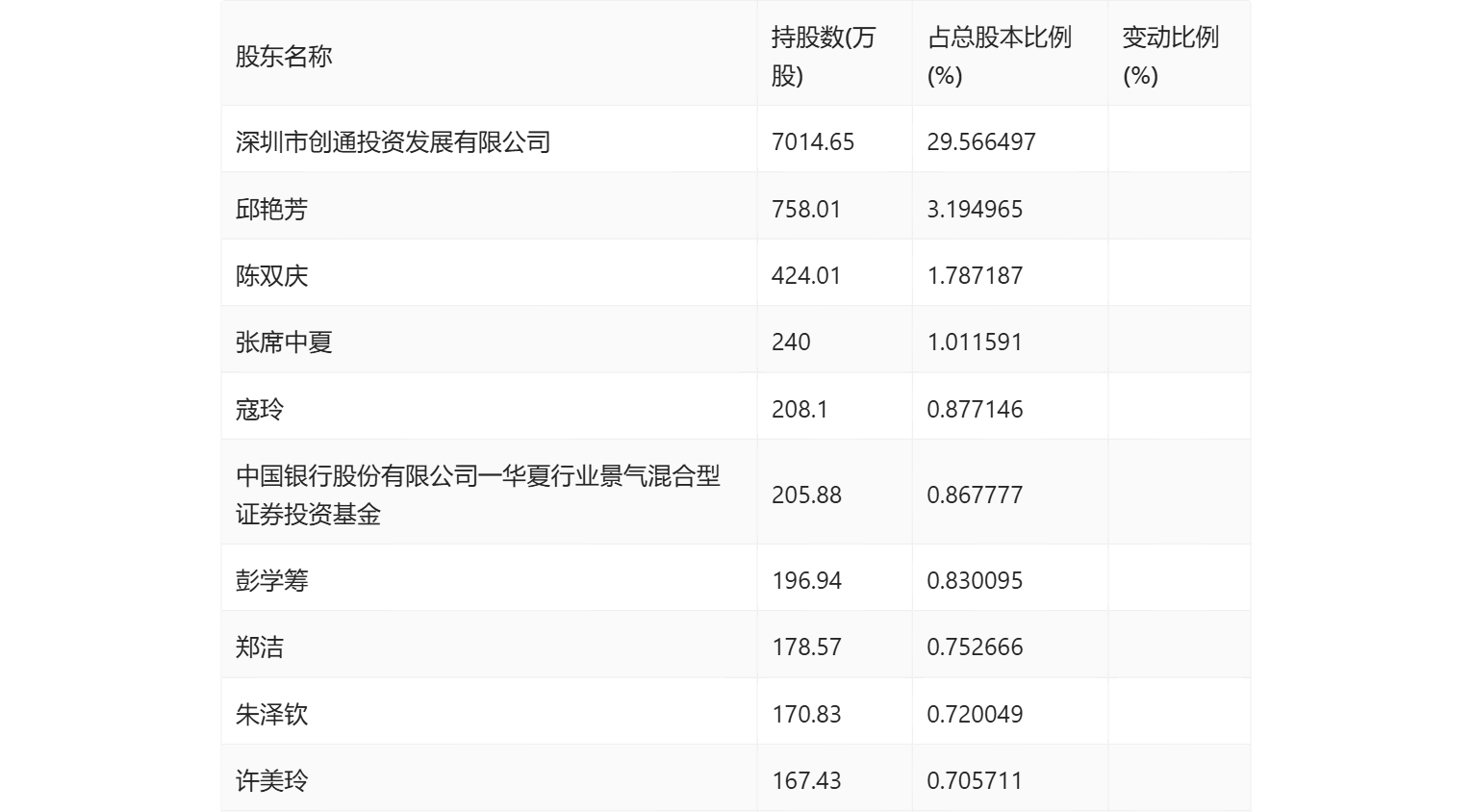This screenshot has width=1473, height=812.
Task: Click percentage 1.787187
Action: coord(975,276)
